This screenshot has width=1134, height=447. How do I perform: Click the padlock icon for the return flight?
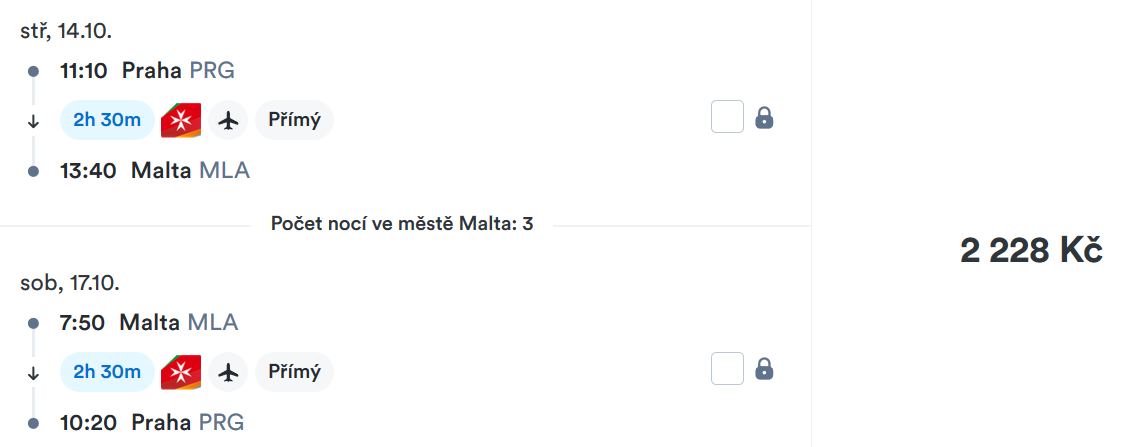764,370
